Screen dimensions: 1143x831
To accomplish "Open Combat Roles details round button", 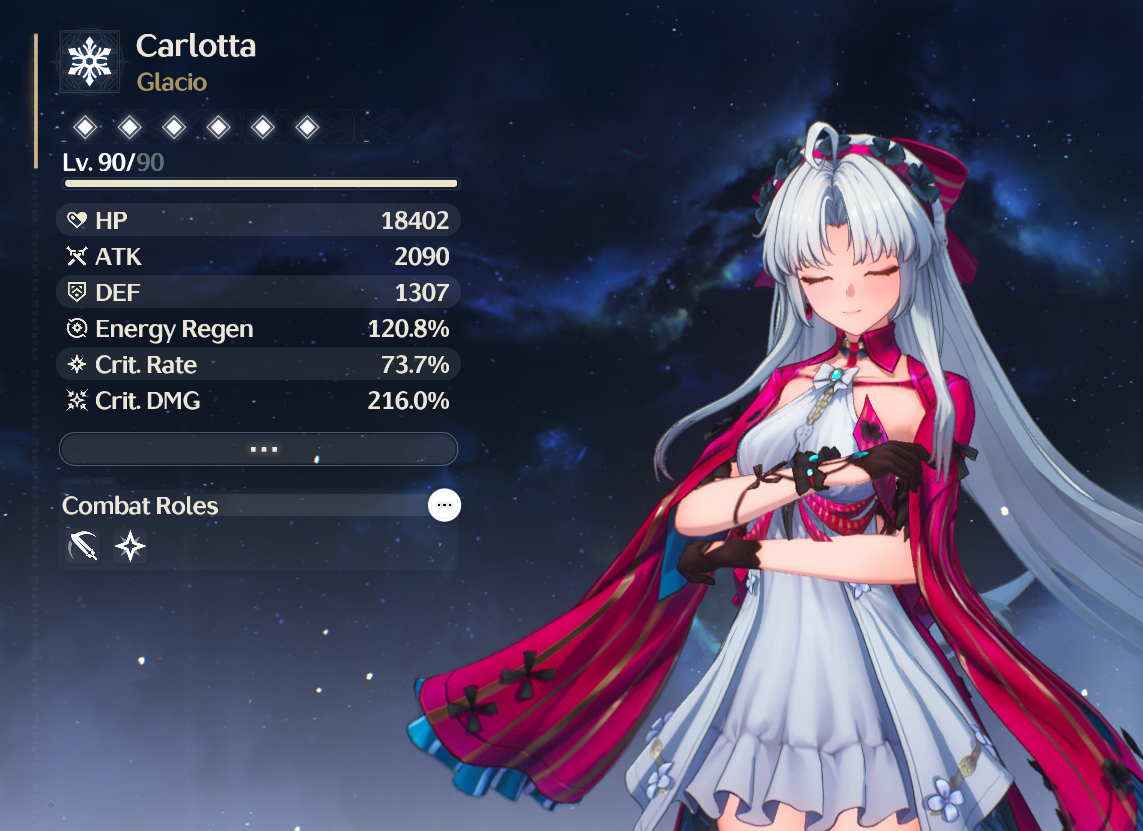I will pyautogui.click(x=445, y=505).
